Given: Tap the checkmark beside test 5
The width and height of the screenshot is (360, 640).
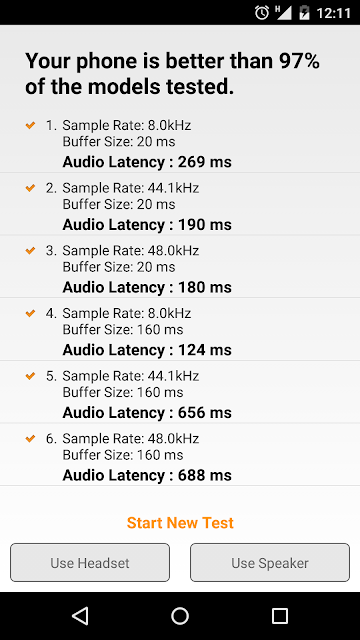Looking at the screenshot, I should point(30,376).
